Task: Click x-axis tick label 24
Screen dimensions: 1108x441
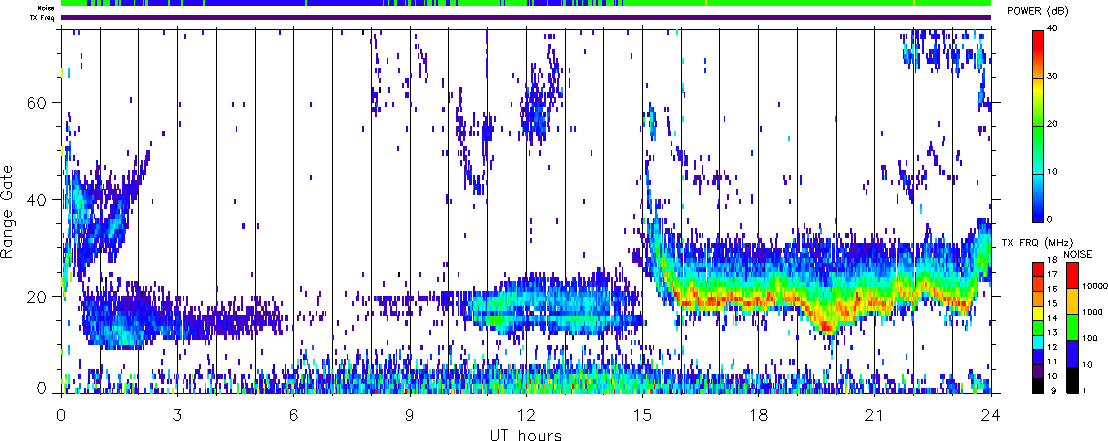Action: click(991, 414)
